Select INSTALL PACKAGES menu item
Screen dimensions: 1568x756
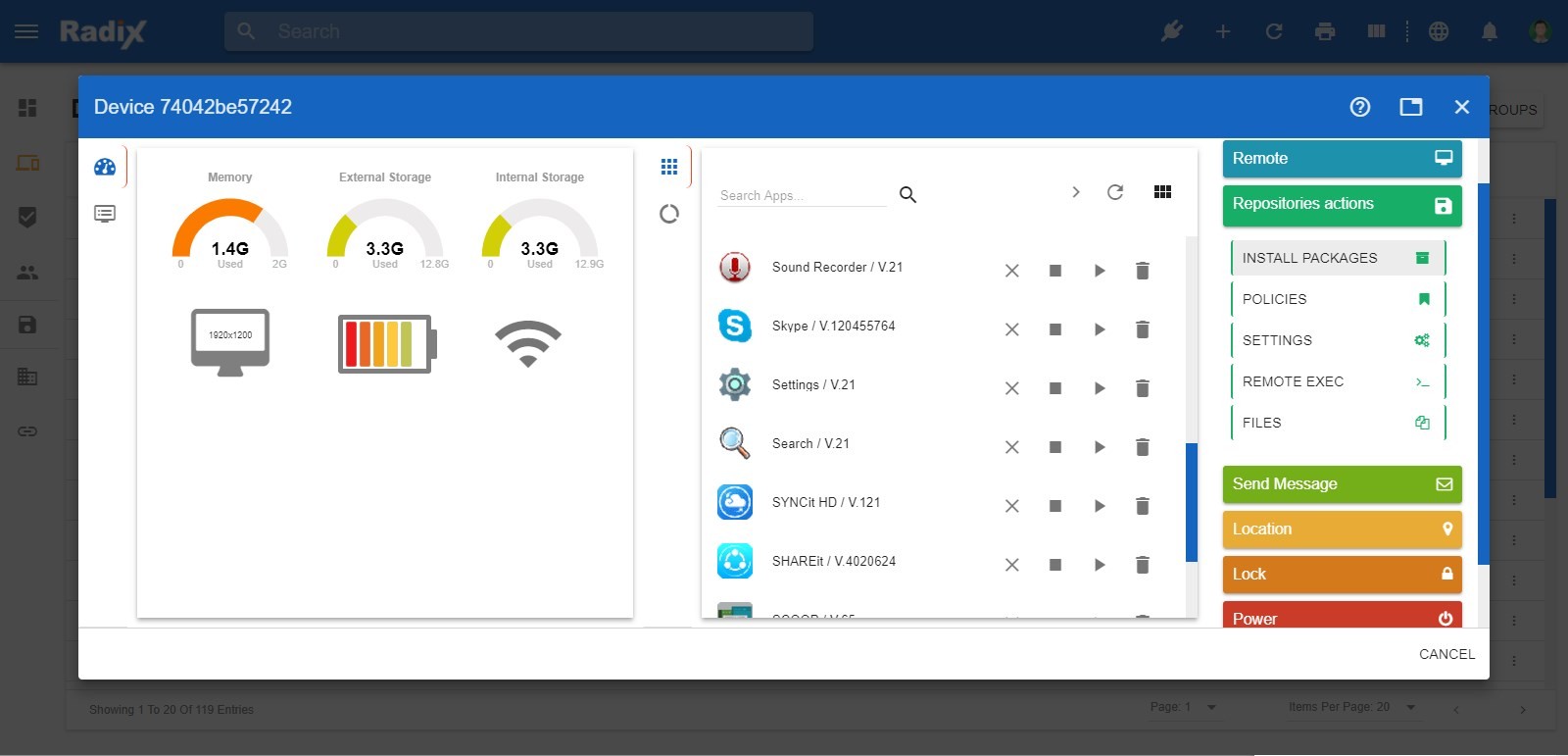1338,258
